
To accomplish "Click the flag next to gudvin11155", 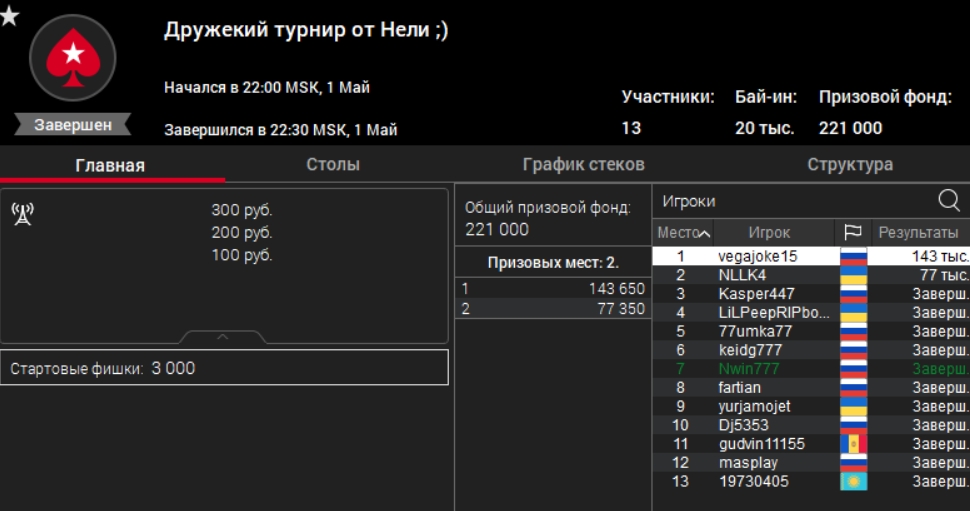I will pyautogui.click(x=854, y=444).
